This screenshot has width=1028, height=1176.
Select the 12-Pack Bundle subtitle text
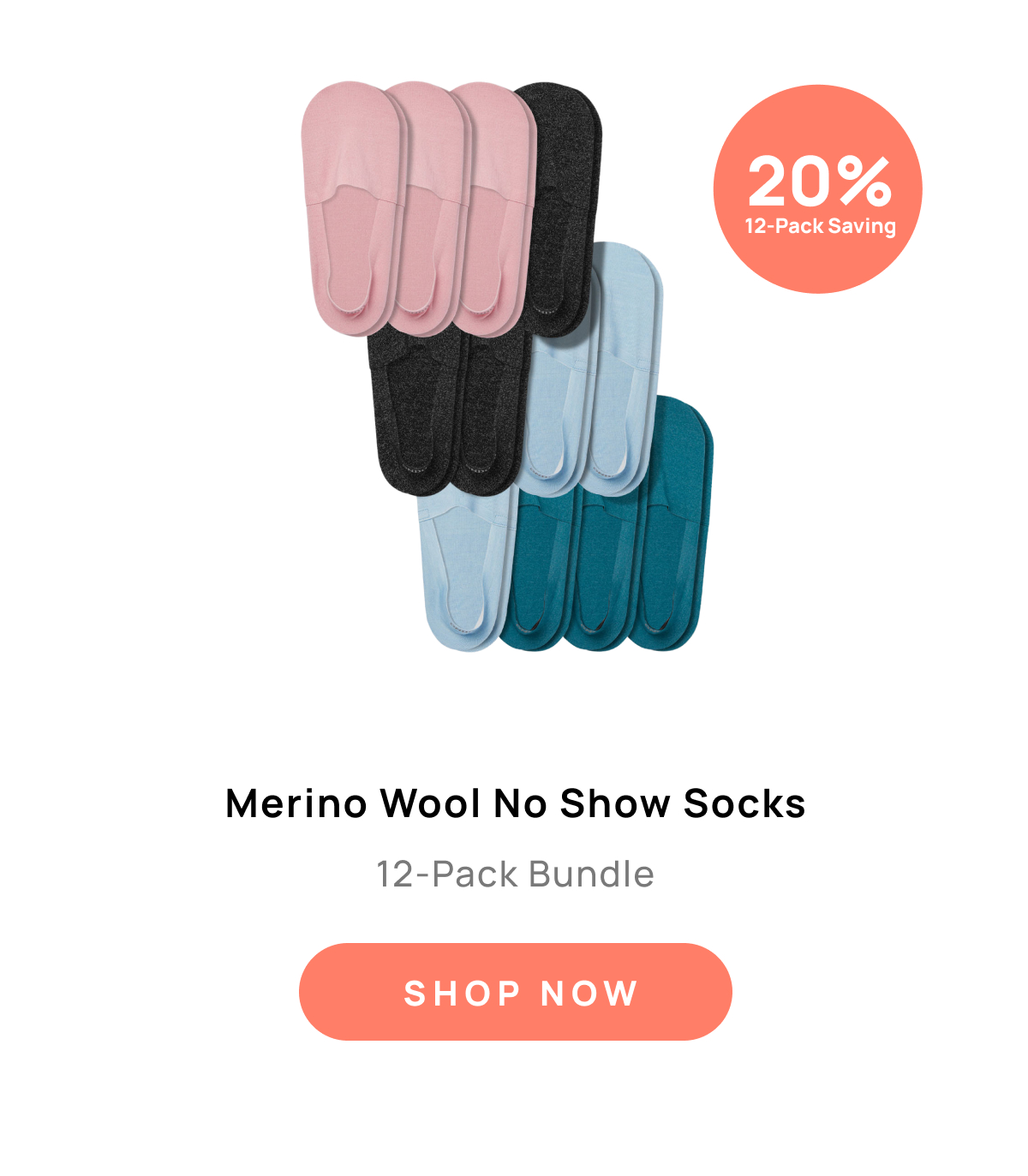point(515,875)
